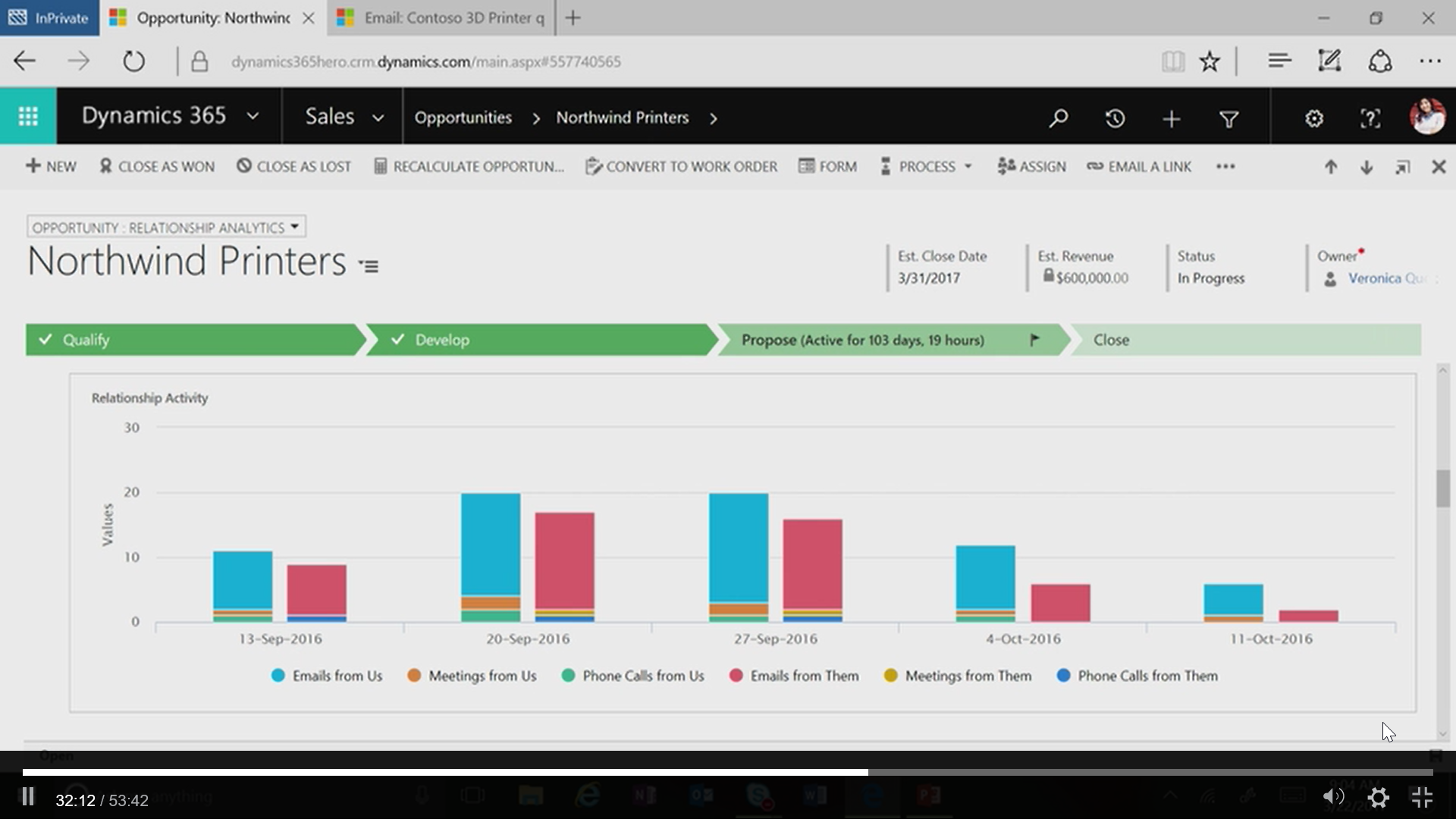Click the flag icon on Propose stage

tap(1034, 340)
